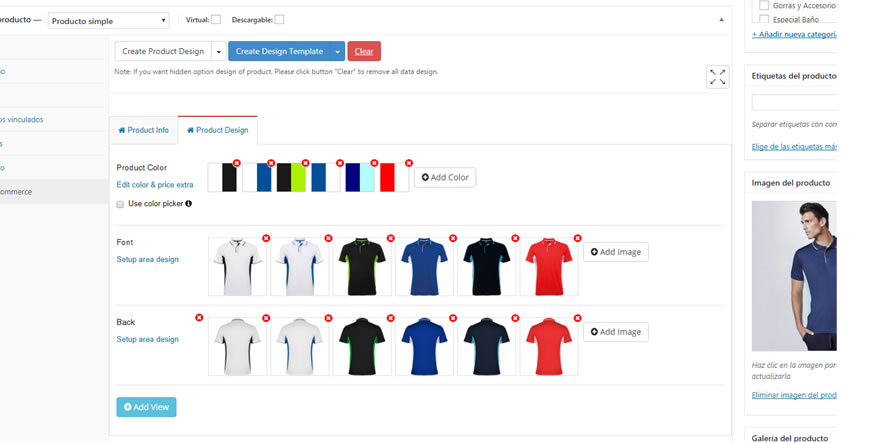The height and width of the screenshot is (443, 885).
Task: Click Eliminar imagen del producto link
Action: (x=794, y=395)
